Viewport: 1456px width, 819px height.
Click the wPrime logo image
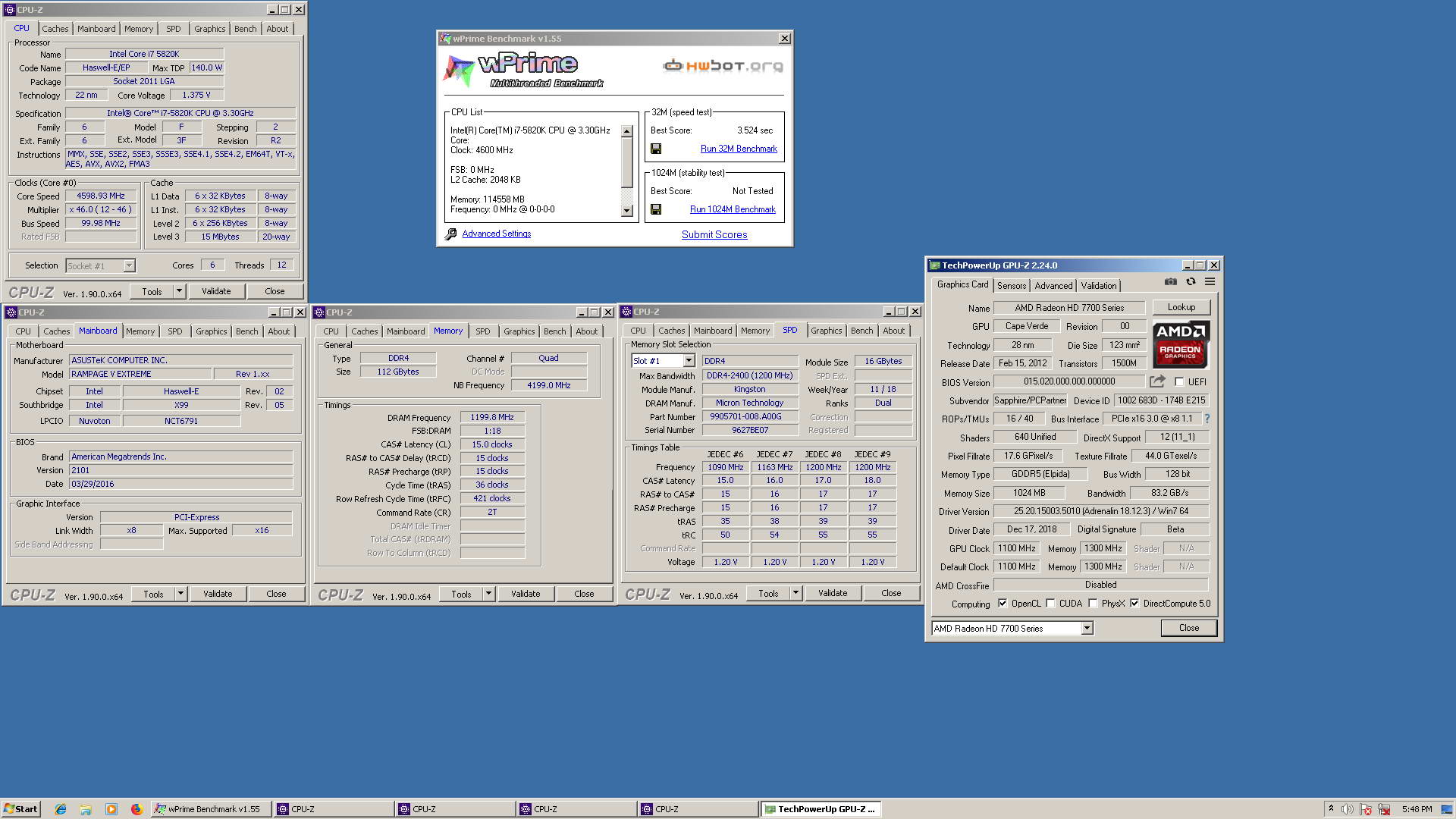tap(523, 71)
